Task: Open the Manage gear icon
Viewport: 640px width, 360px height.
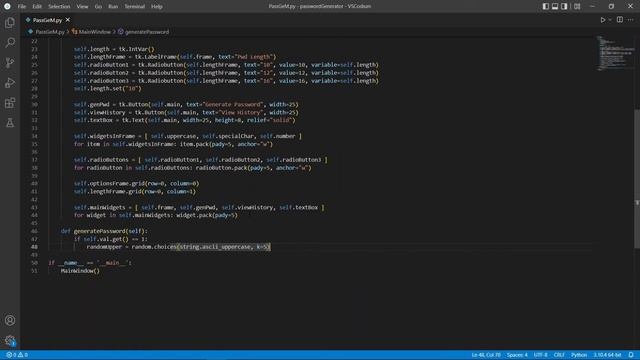Action: point(10,340)
